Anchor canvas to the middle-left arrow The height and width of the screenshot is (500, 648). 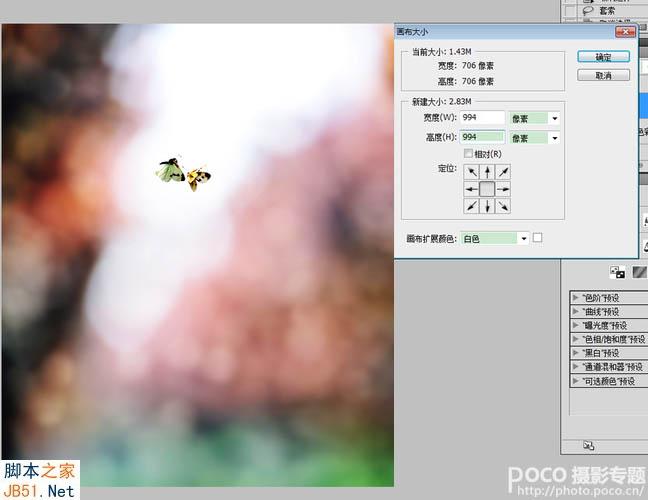(x=471, y=189)
